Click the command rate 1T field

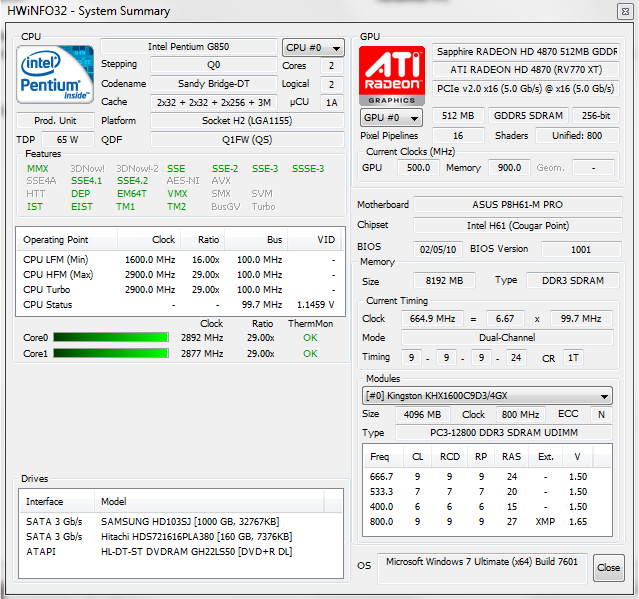pyautogui.click(x=573, y=358)
